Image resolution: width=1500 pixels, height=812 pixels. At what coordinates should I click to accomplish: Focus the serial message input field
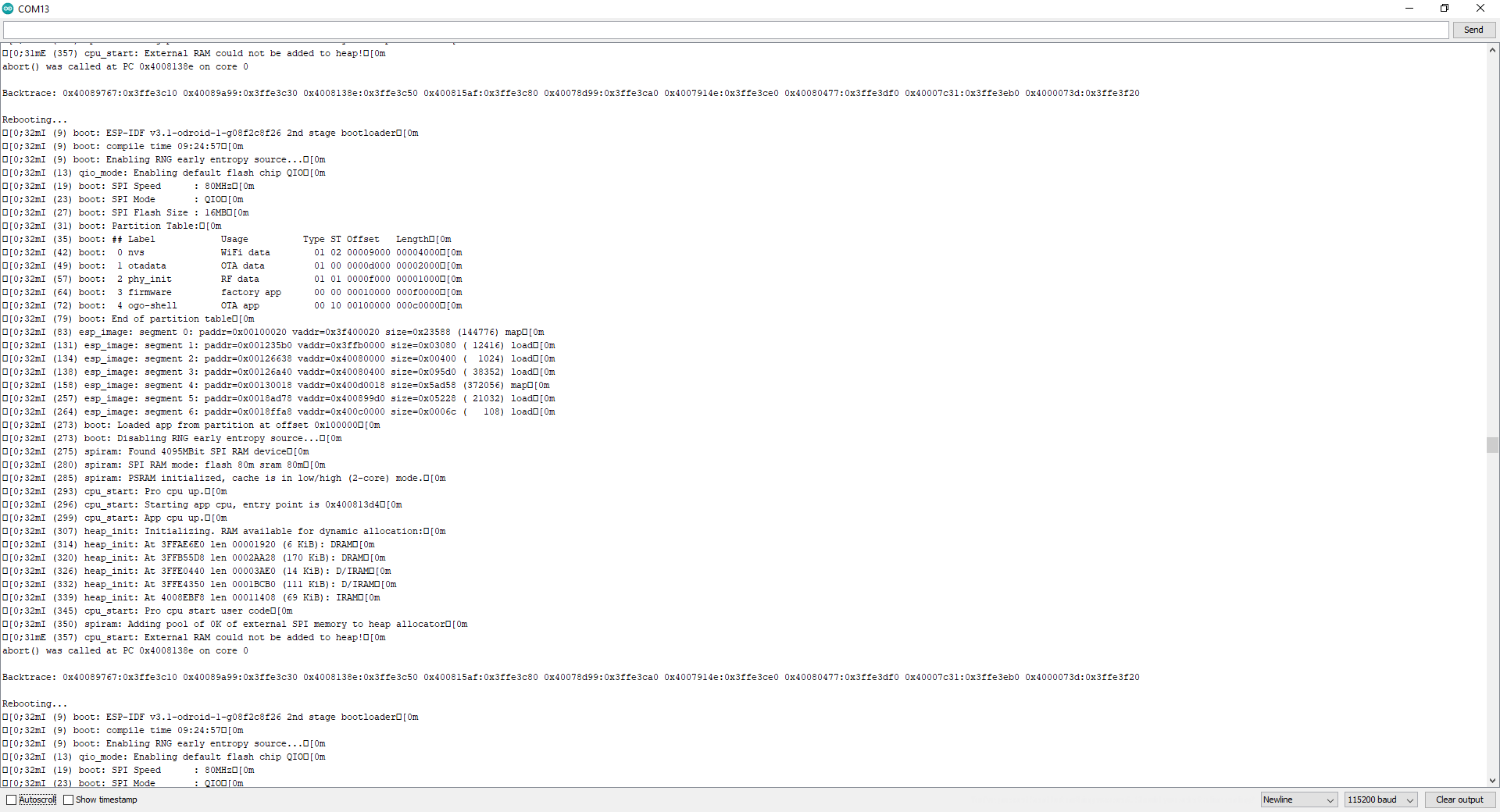(726, 30)
